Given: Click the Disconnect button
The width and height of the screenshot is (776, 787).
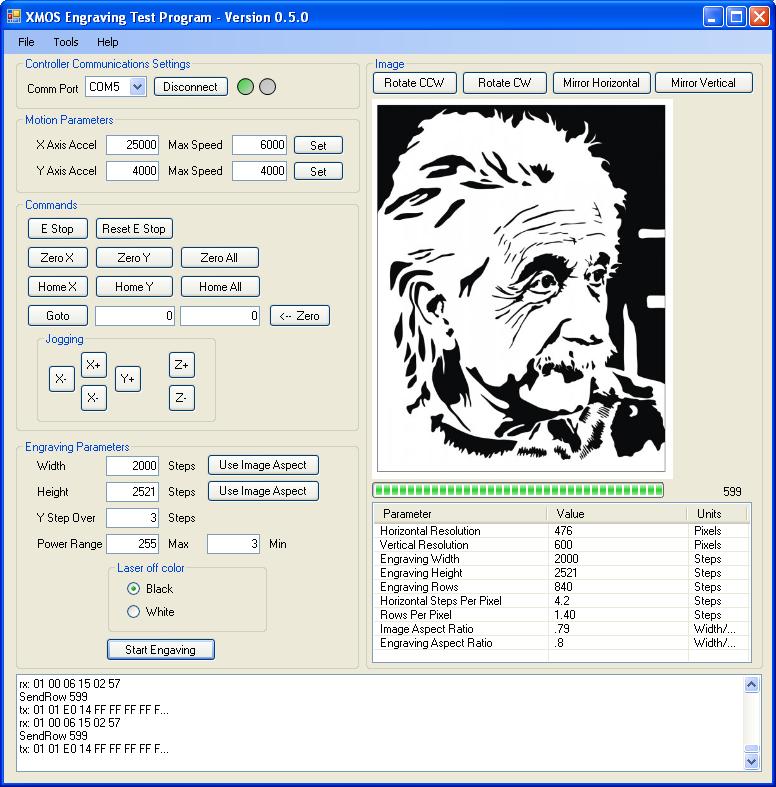Looking at the screenshot, I should [x=191, y=87].
